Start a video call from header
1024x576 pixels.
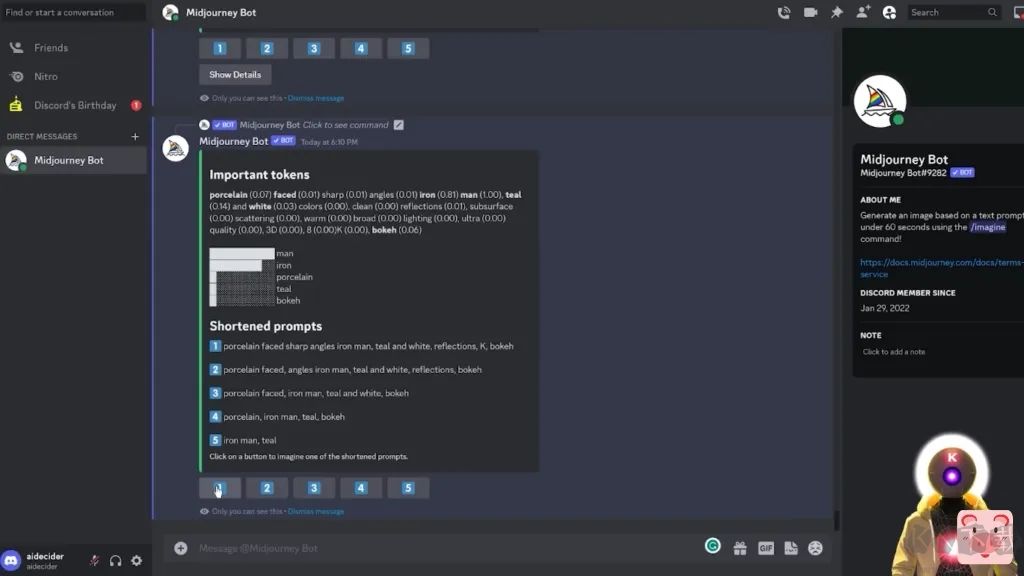pyautogui.click(x=810, y=12)
